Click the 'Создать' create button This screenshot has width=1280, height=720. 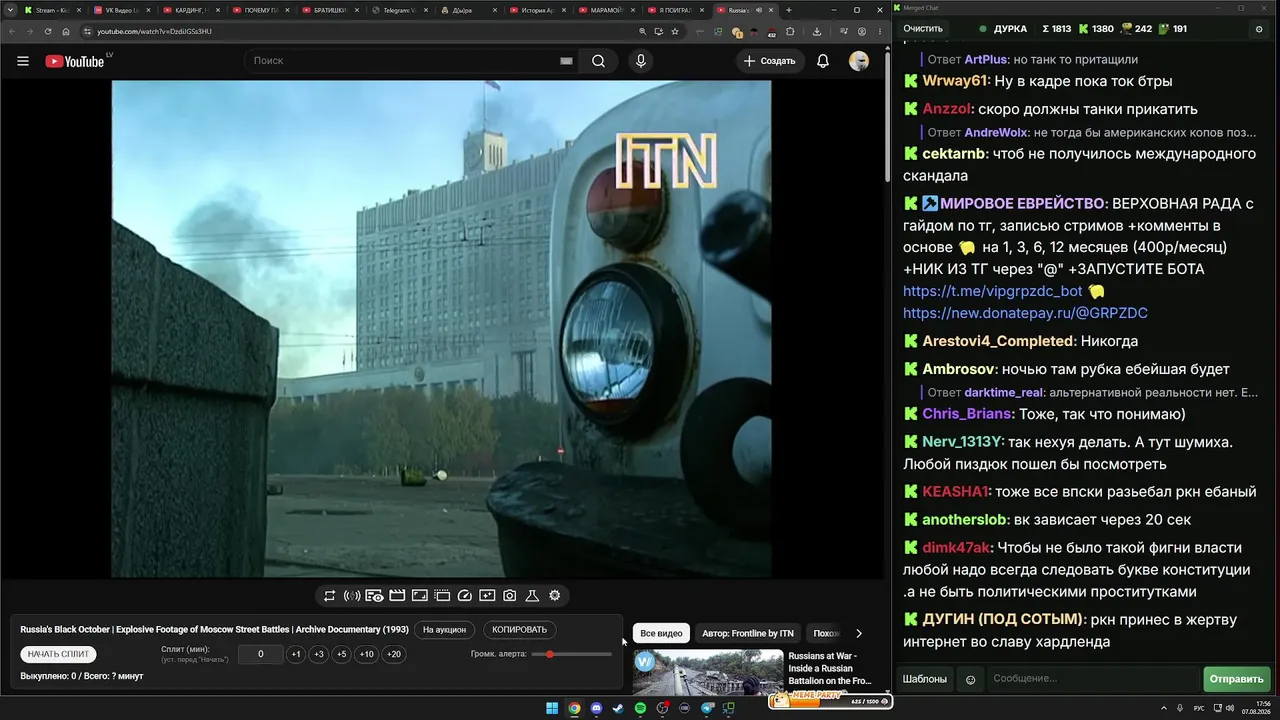[770, 61]
